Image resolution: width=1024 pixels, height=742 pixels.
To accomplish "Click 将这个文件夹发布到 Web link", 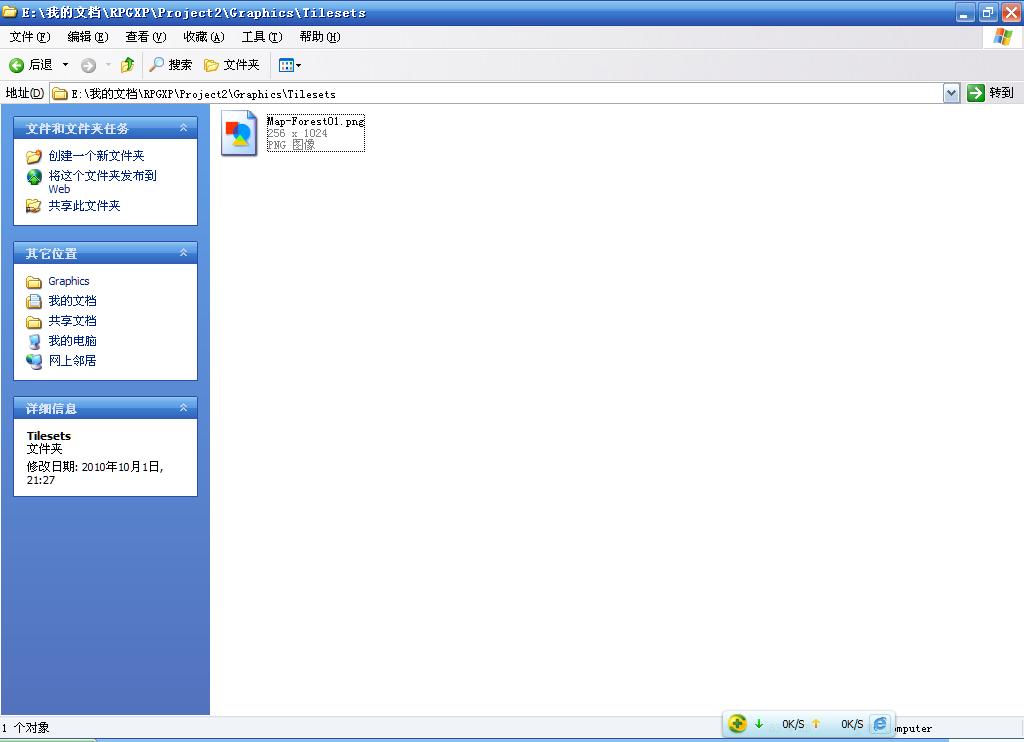I will click(103, 182).
